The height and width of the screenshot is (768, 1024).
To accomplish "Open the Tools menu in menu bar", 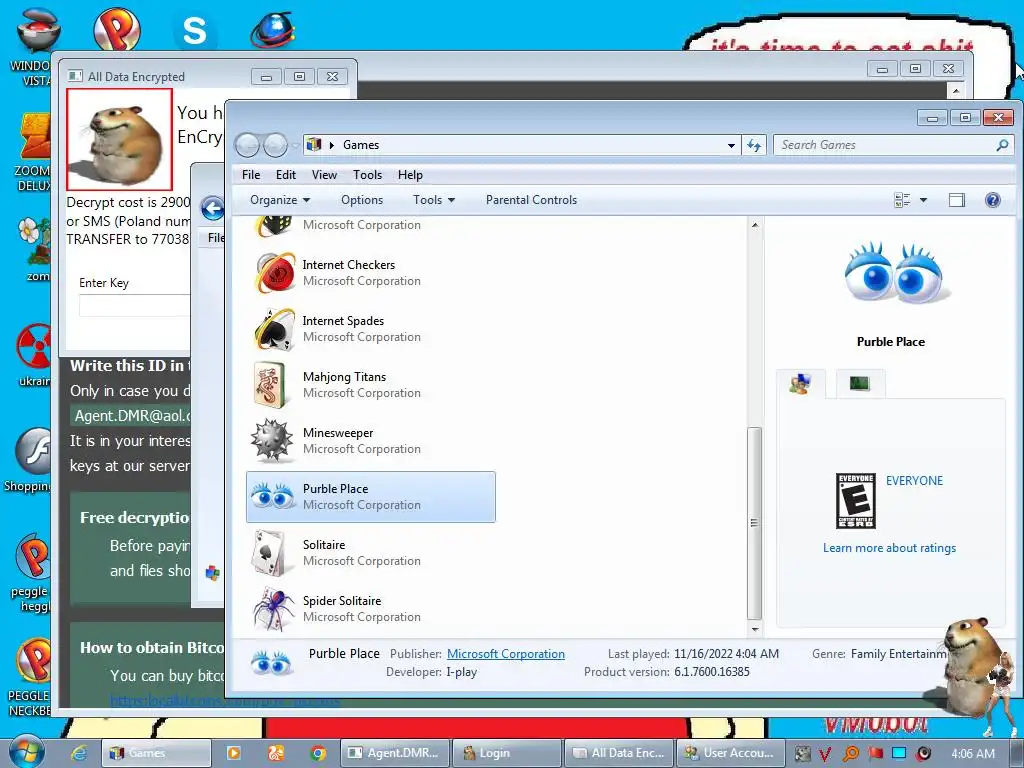I will coord(367,175).
